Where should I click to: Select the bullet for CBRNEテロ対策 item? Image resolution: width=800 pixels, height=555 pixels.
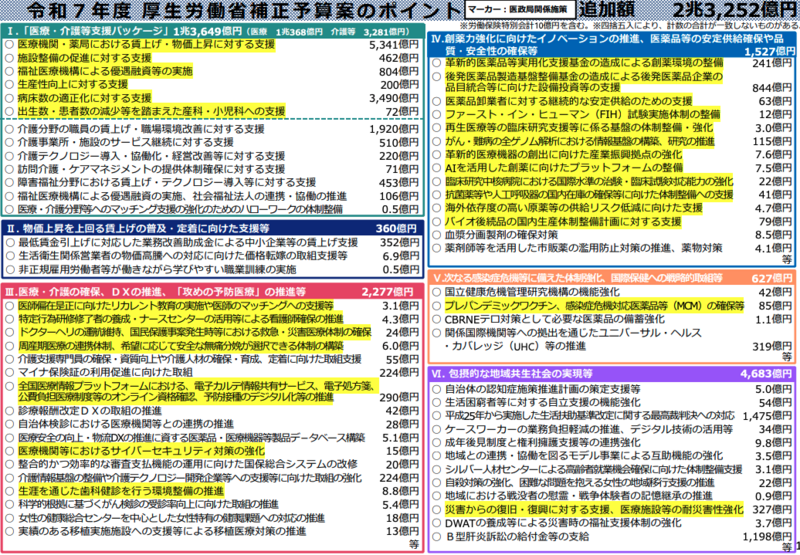[x=436, y=319]
